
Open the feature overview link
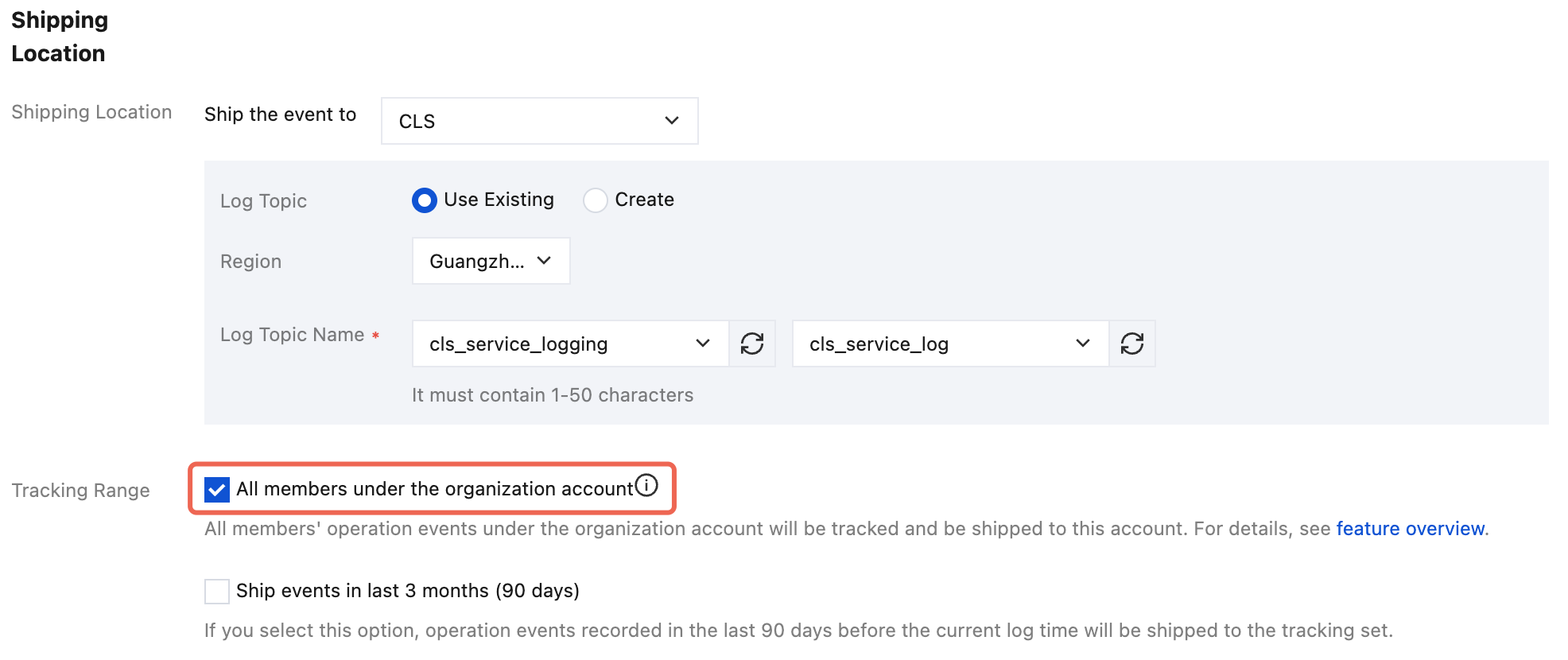coord(1410,529)
